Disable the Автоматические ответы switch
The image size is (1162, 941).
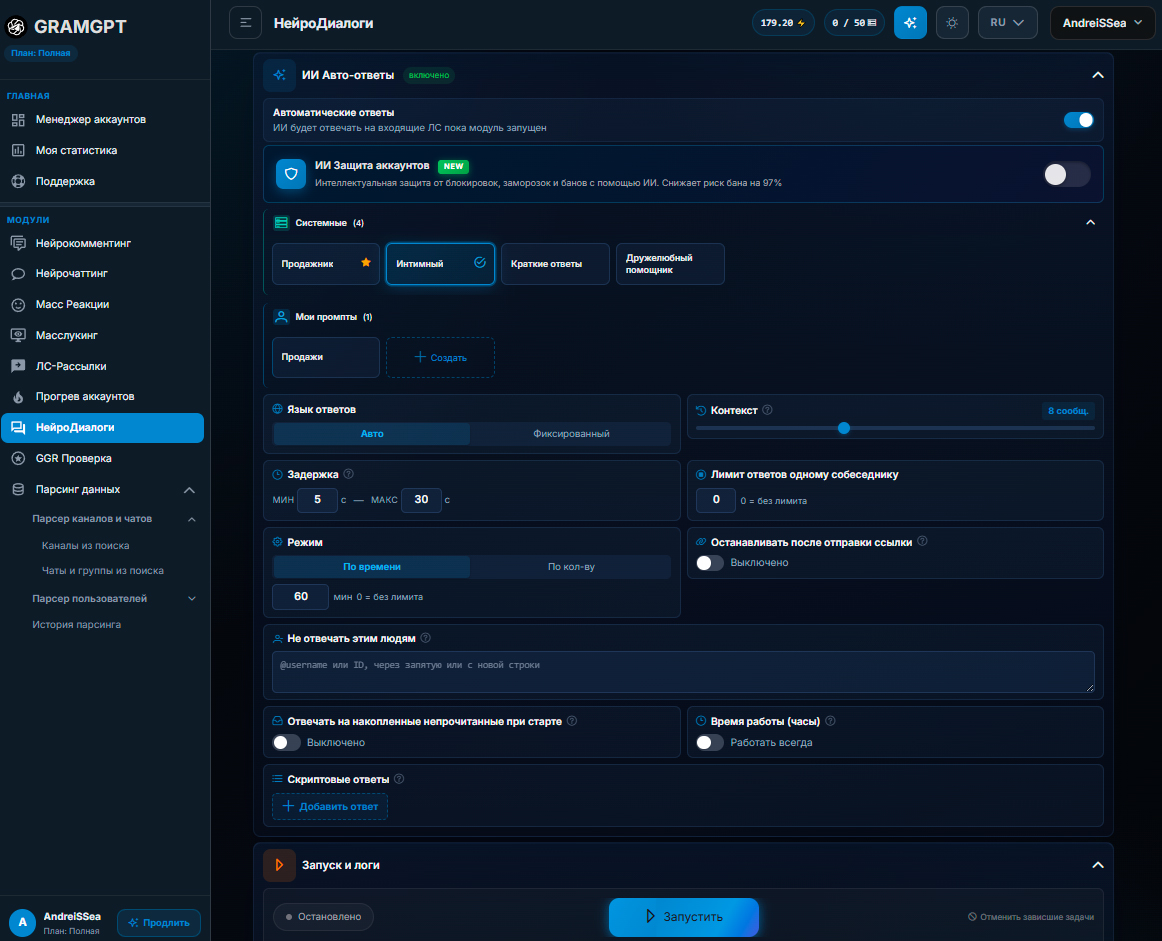tap(1078, 120)
